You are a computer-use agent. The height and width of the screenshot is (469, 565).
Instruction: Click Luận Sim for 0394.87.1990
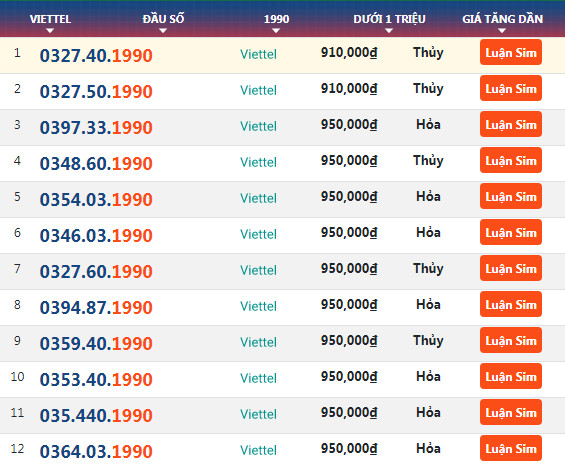(x=511, y=304)
